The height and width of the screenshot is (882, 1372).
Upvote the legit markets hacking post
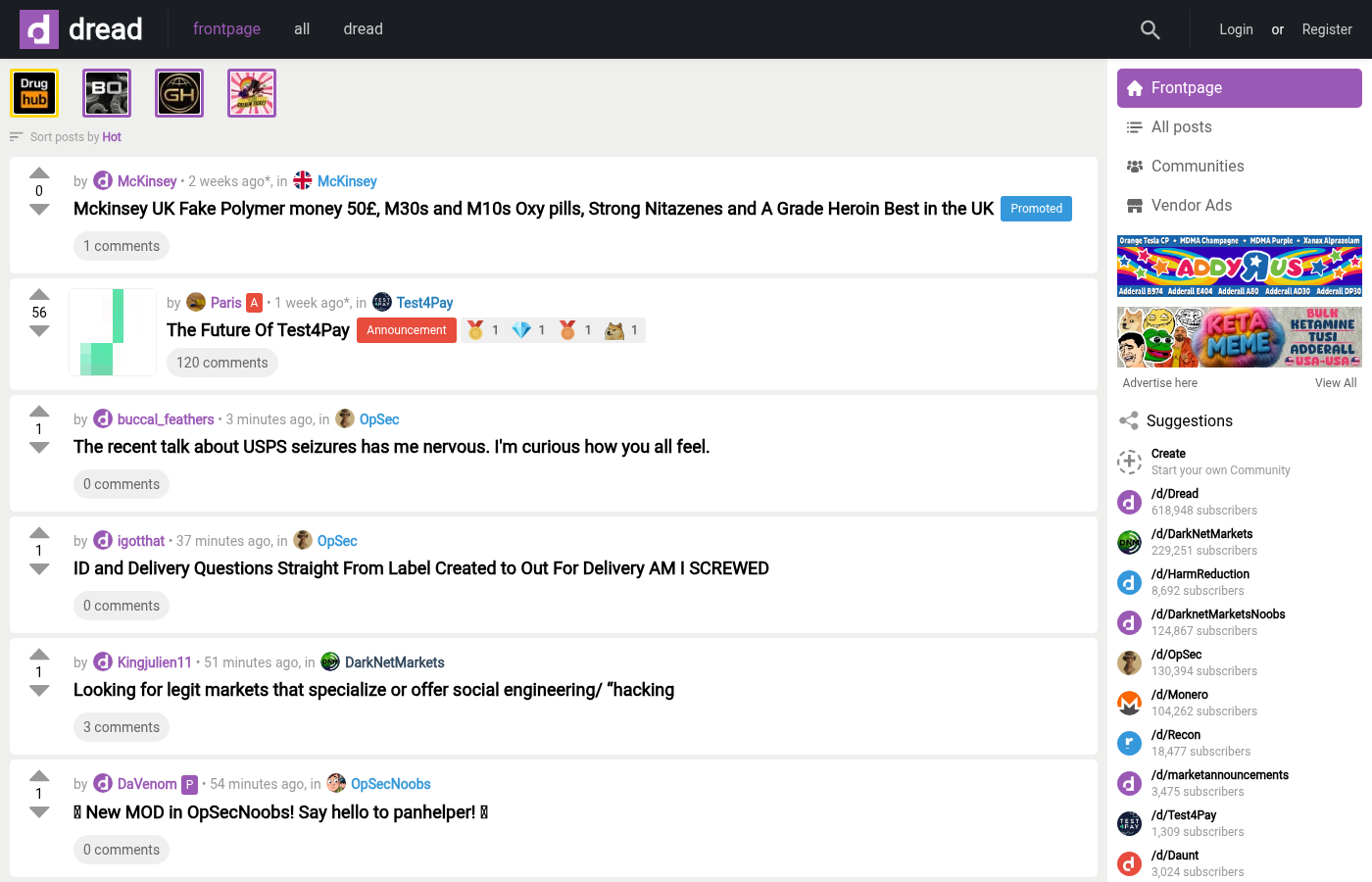(39, 654)
